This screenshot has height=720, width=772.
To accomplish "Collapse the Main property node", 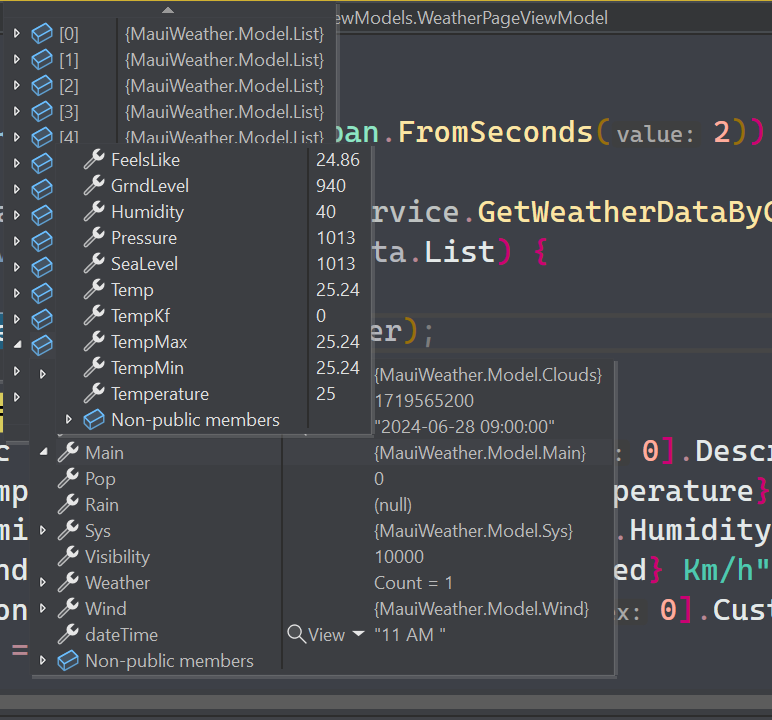I will [43, 452].
